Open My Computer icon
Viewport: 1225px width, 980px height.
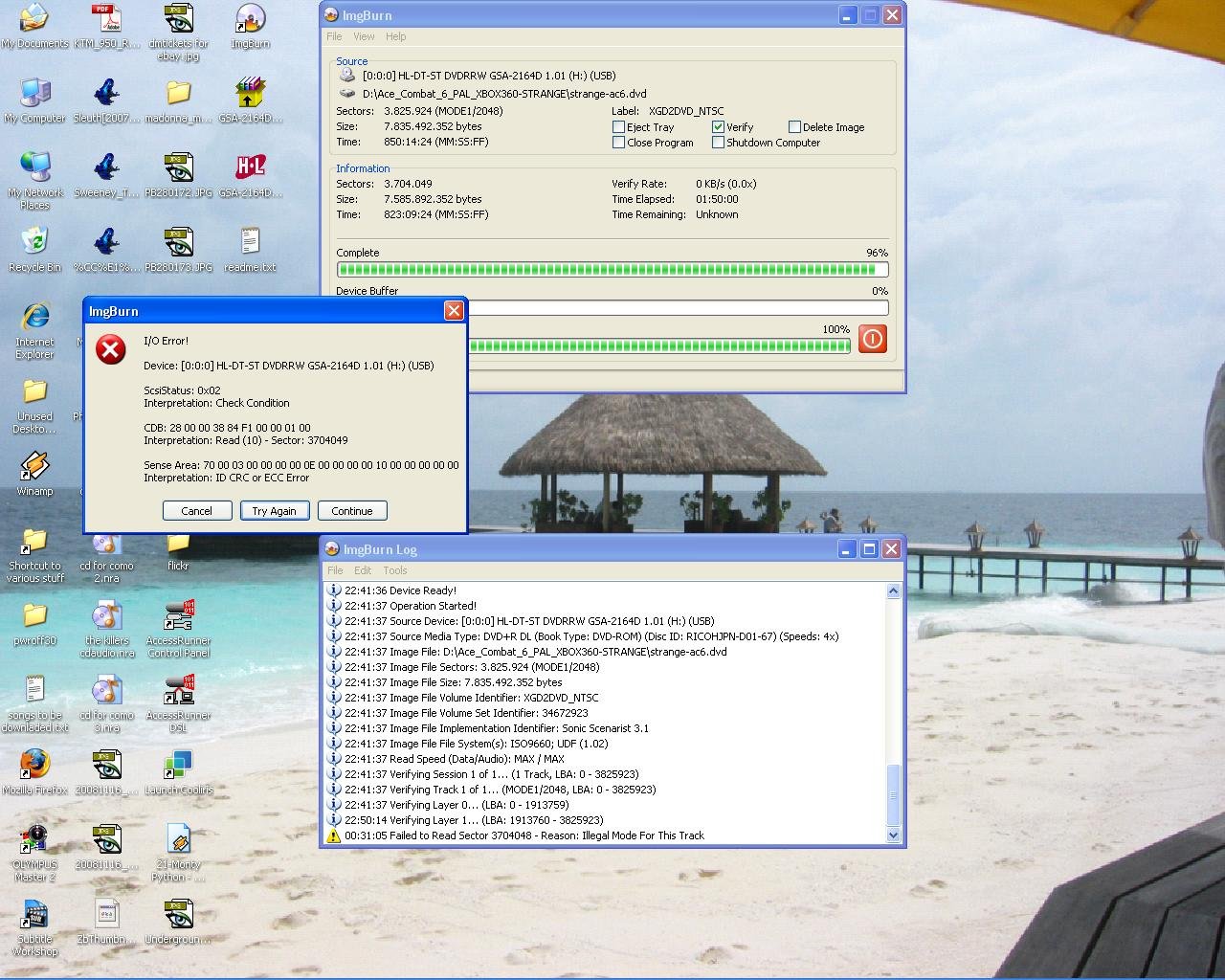coord(34,100)
